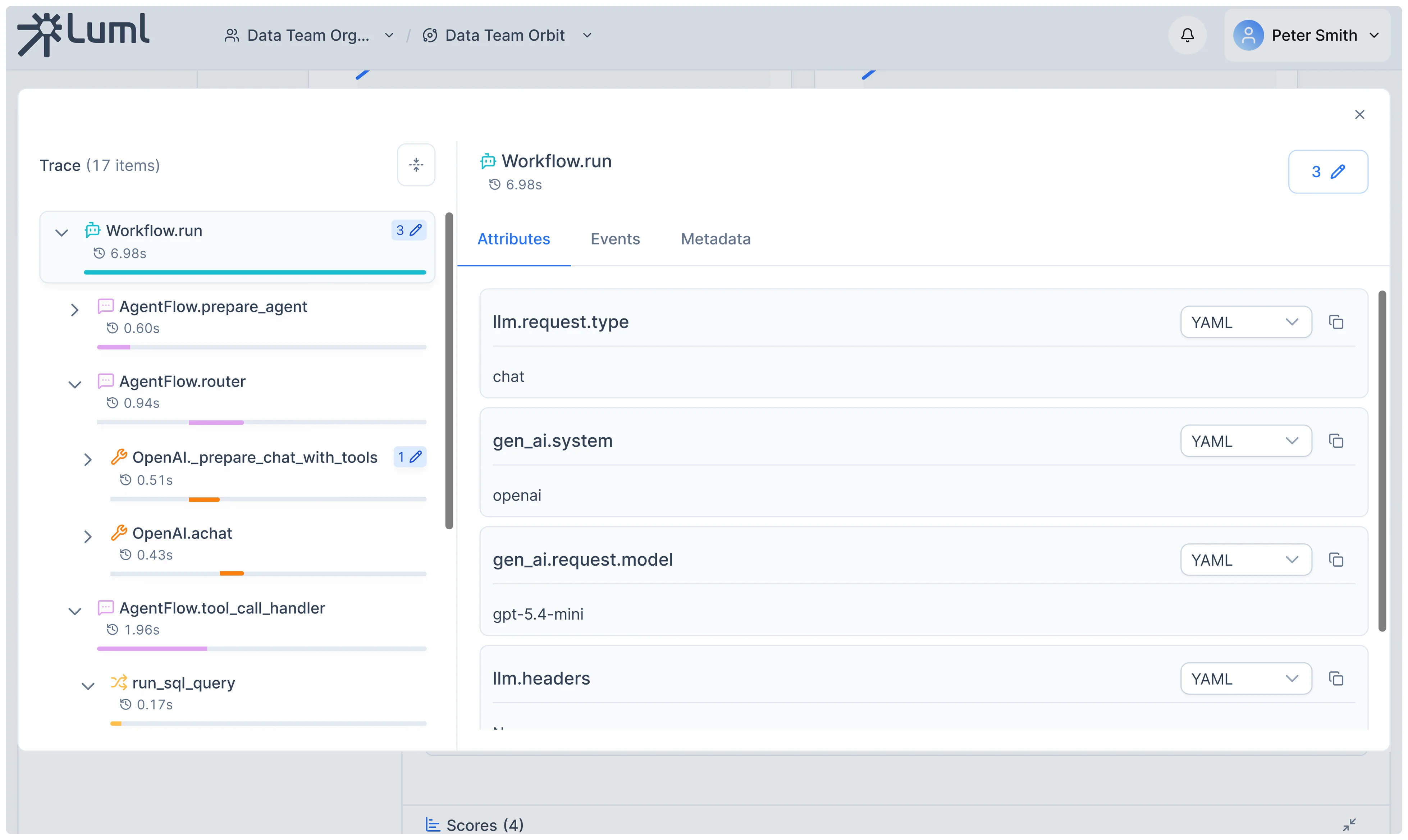Copy the llm.request.type attribute value
The image size is (1408, 840).
pos(1336,322)
